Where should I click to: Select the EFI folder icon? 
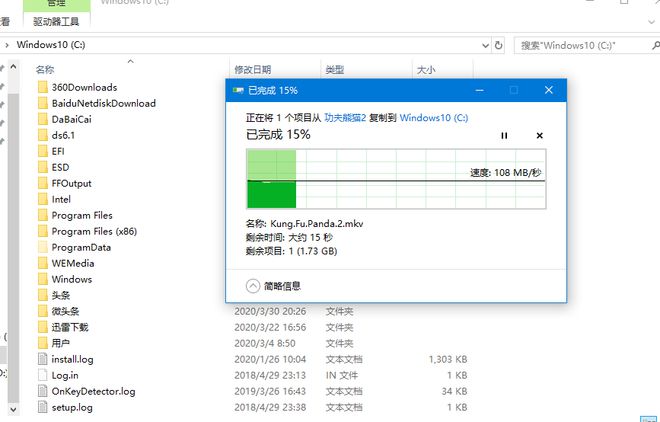click(43, 151)
